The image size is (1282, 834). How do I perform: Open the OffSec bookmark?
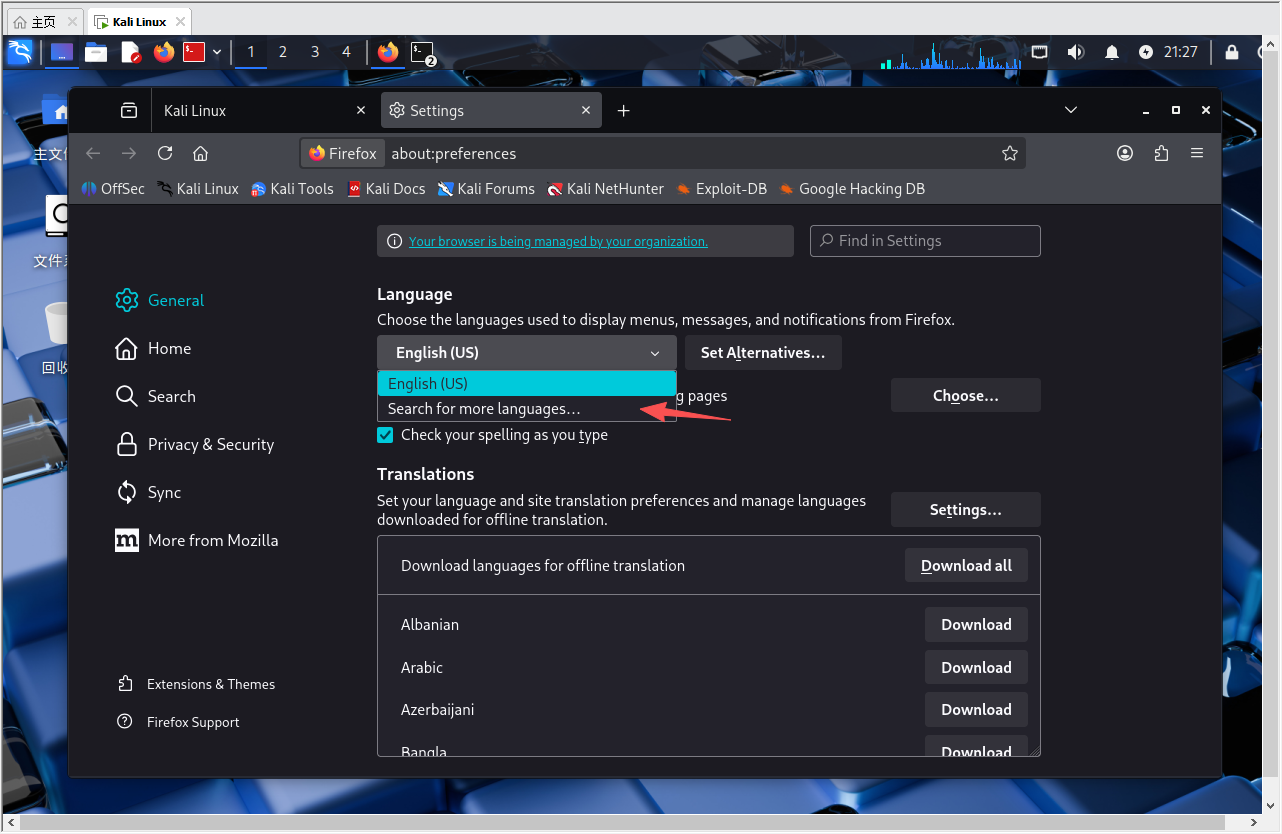pyautogui.click(x=113, y=188)
